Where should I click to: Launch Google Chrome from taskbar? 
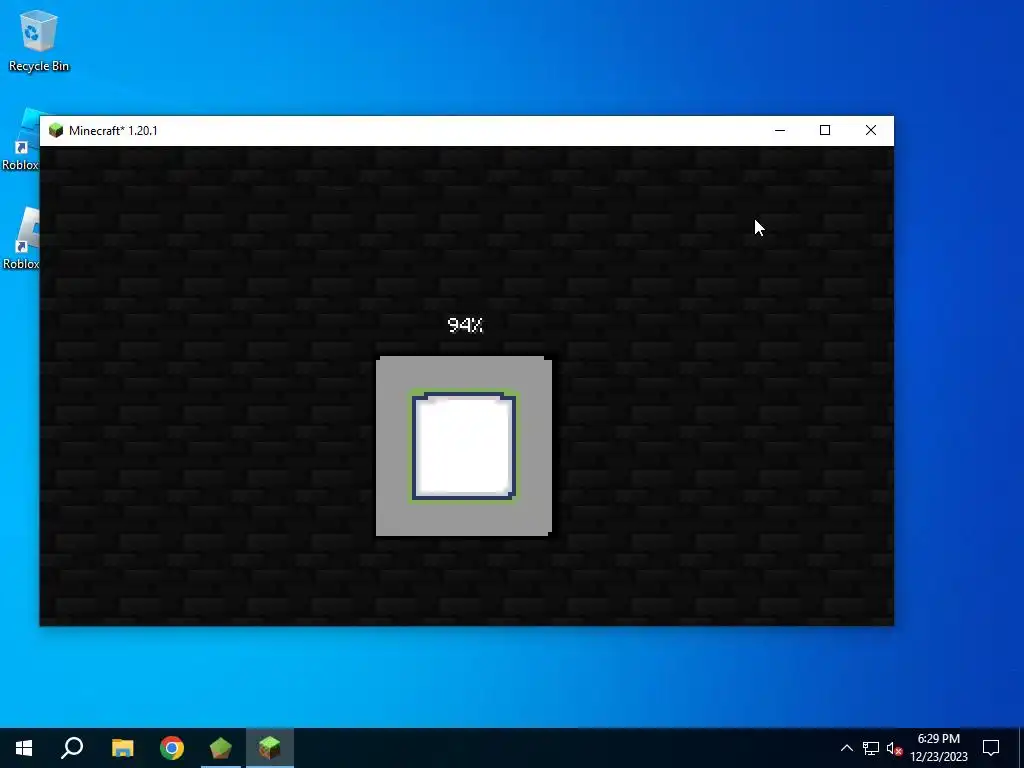[x=172, y=748]
